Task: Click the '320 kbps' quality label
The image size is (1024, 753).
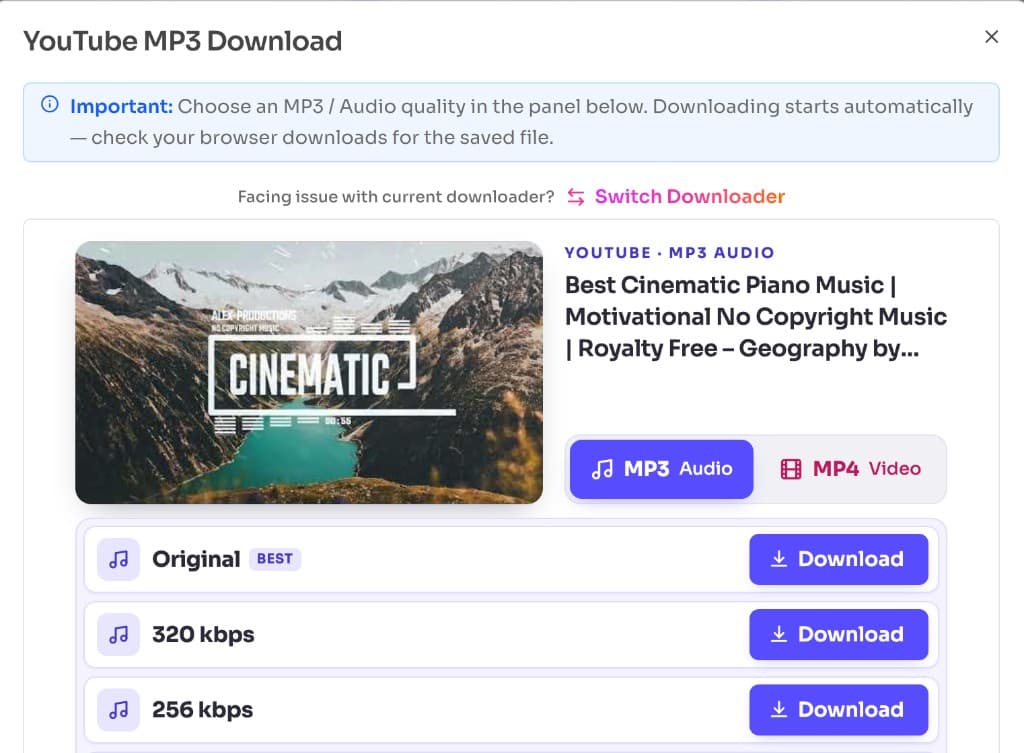Action: 203,634
